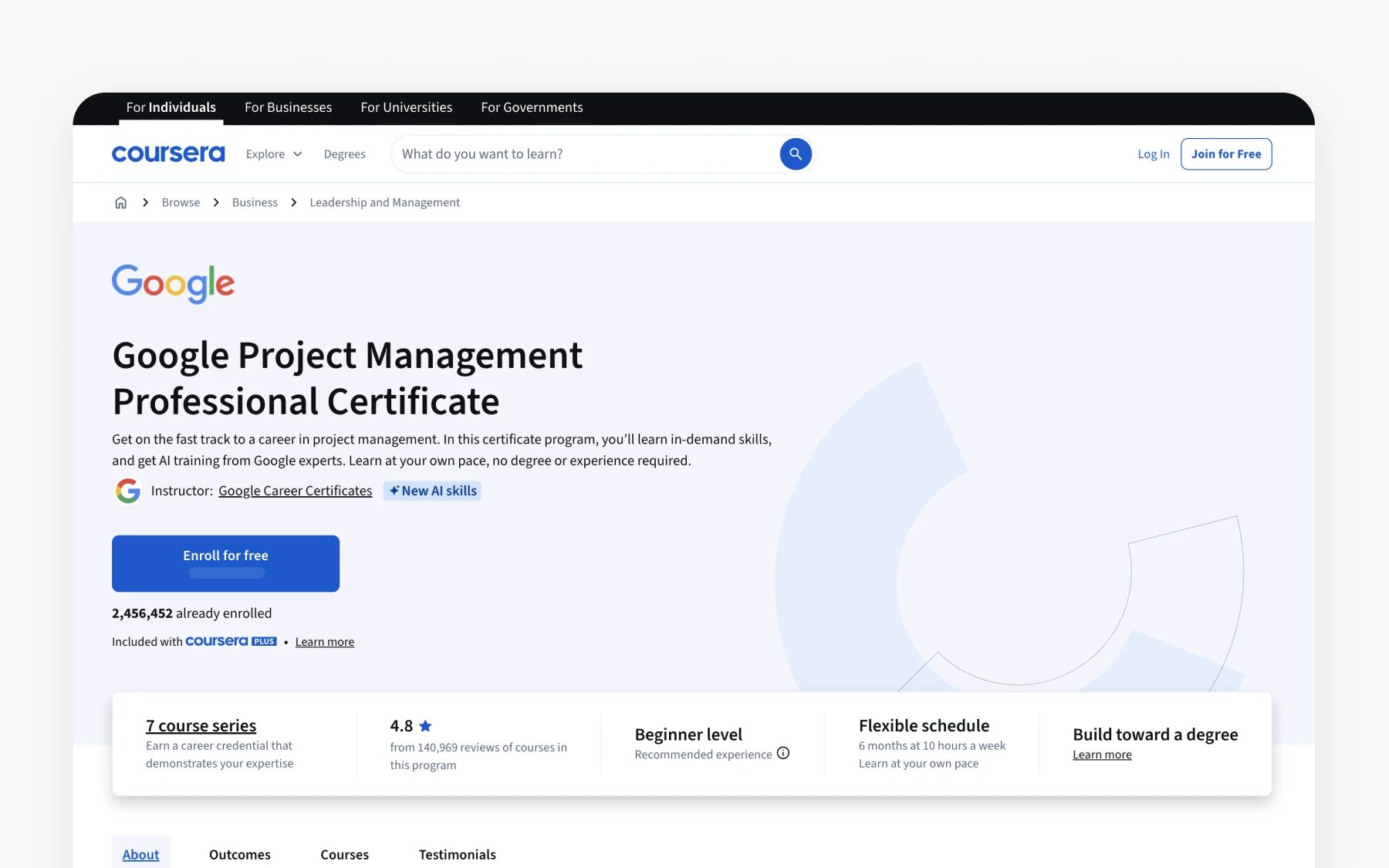Click the Flexible schedule heading
1389x868 pixels.
924,726
